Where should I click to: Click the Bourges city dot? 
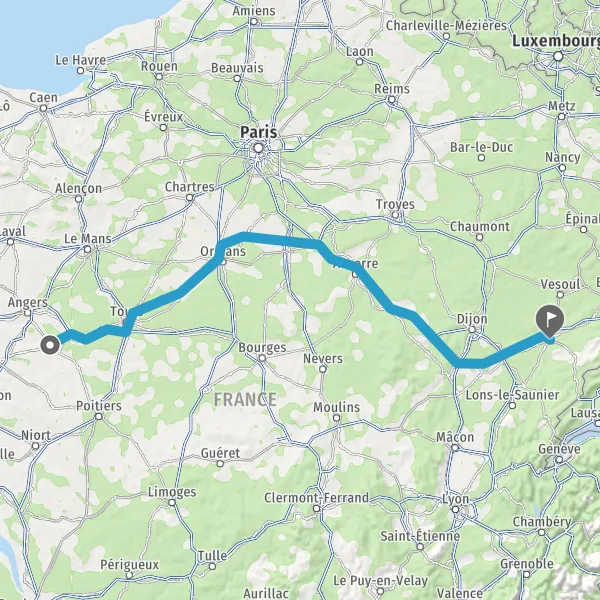262,358
